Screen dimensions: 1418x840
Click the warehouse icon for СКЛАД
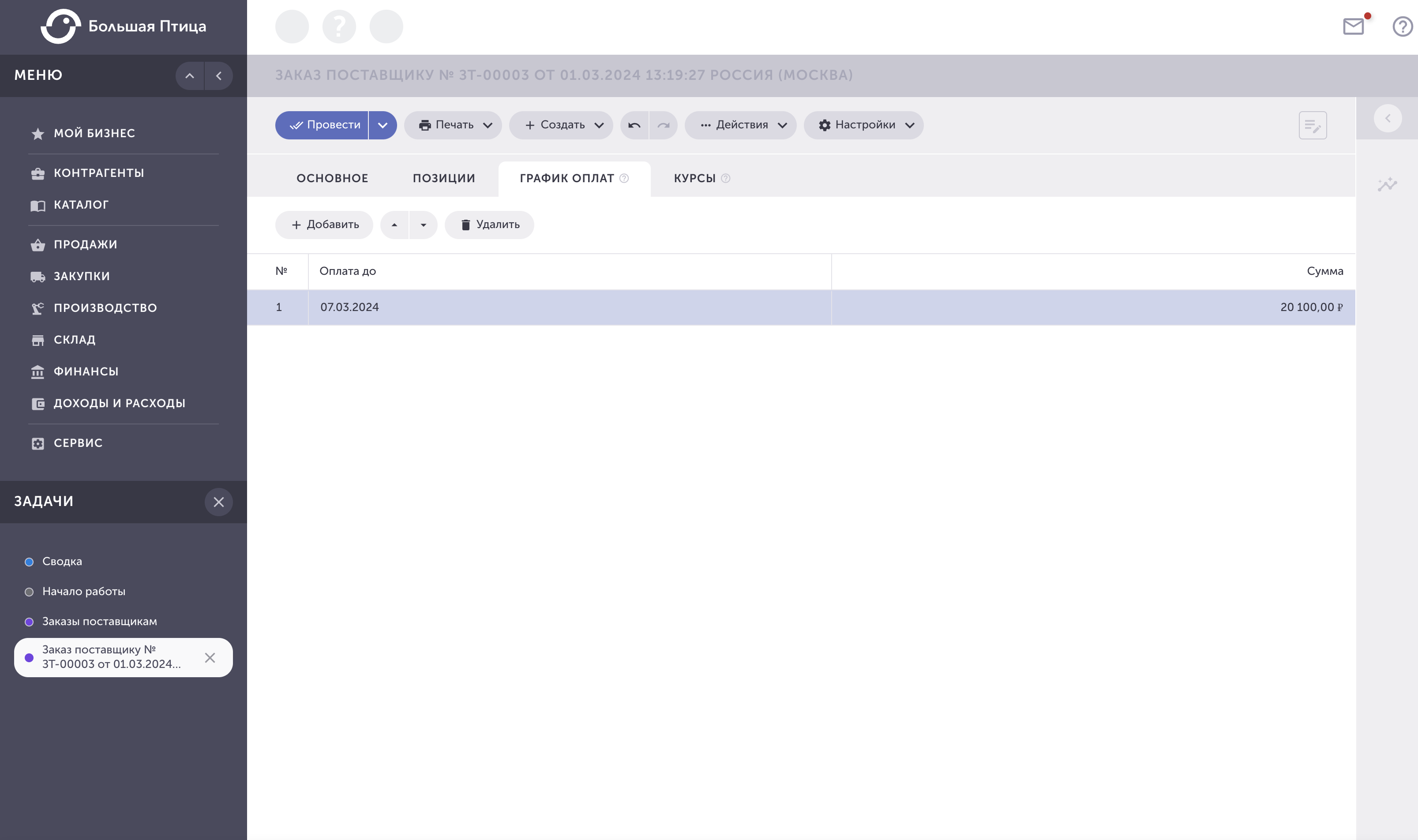[38, 340]
